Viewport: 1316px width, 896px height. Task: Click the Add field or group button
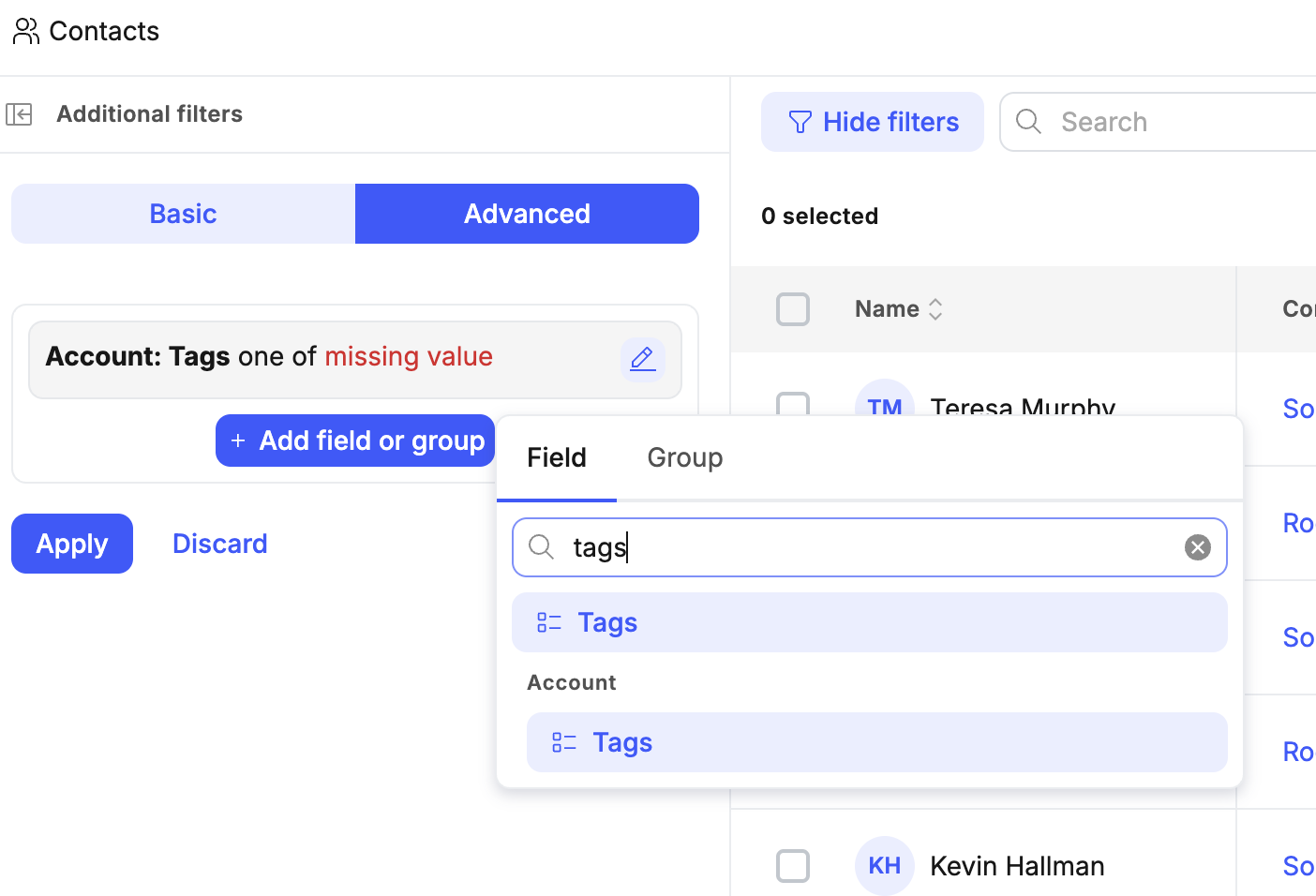click(355, 441)
